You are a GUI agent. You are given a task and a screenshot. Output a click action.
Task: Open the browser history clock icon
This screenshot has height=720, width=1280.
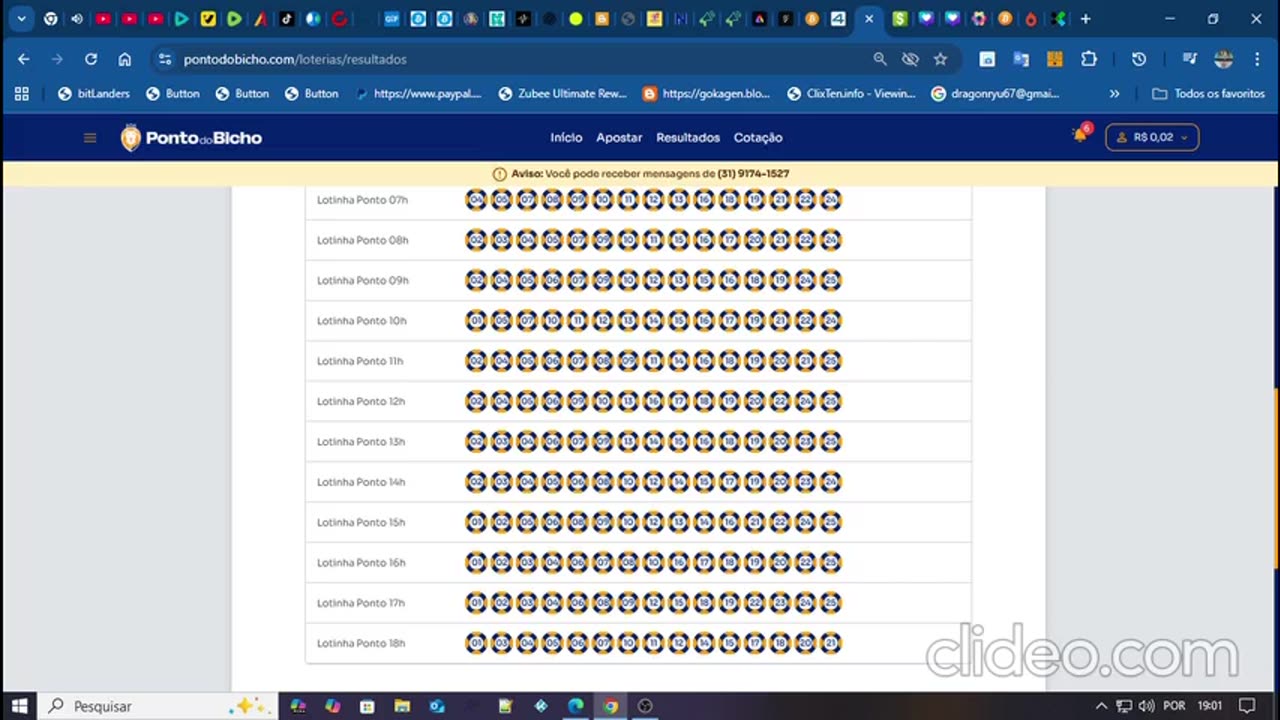click(x=1138, y=59)
